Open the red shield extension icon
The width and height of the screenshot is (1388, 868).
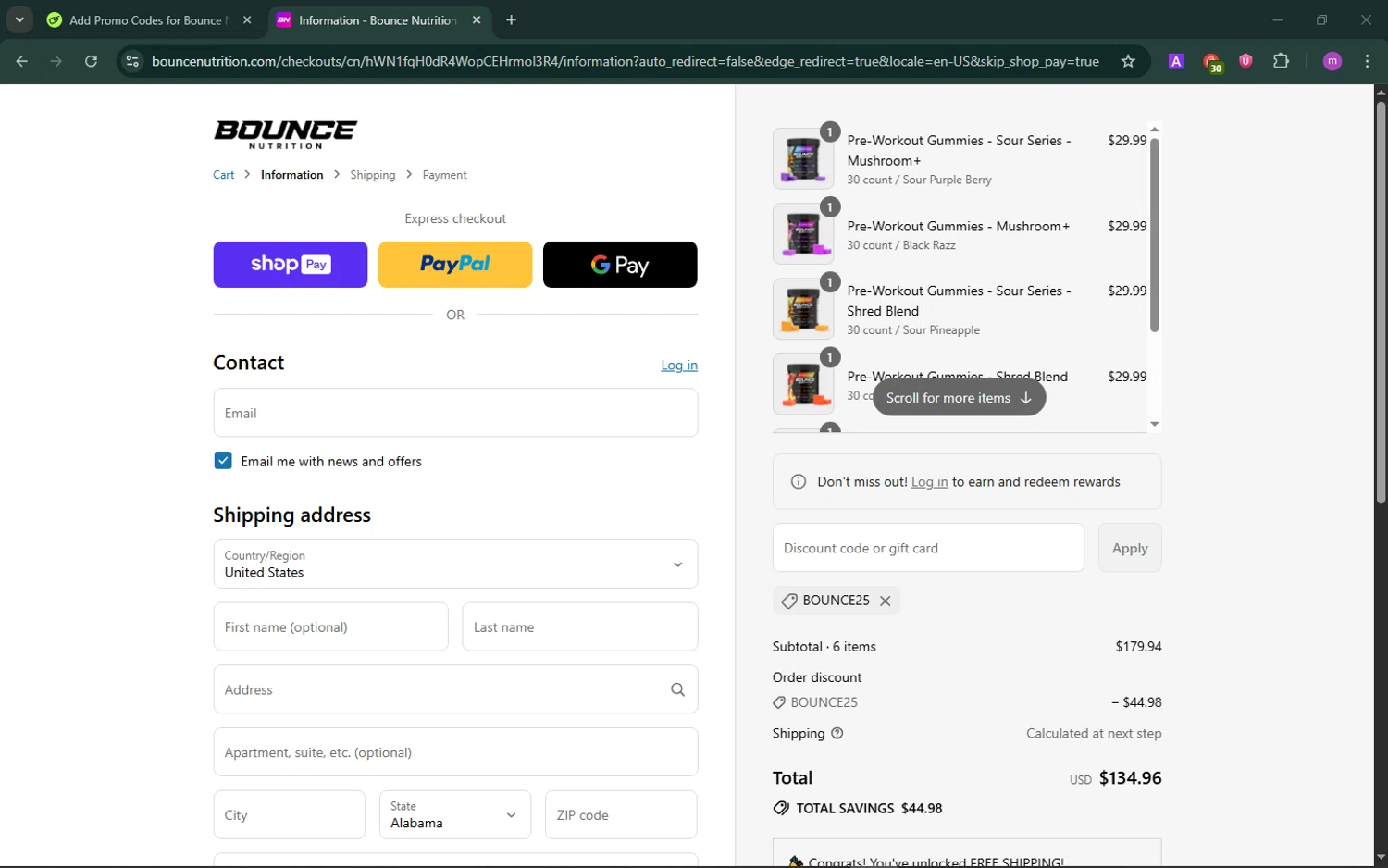pyautogui.click(x=1245, y=61)
